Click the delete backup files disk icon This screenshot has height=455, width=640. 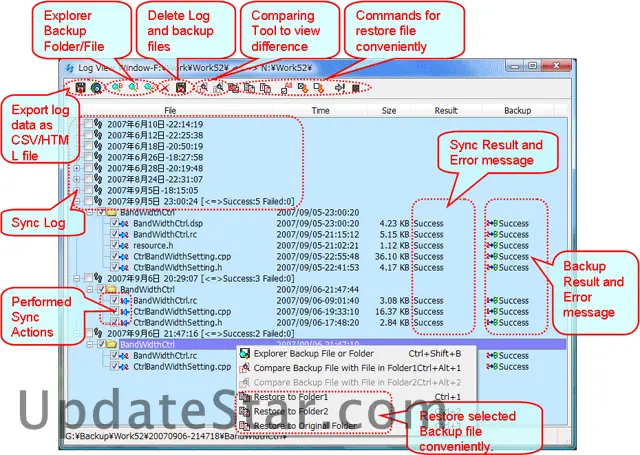point(181,88)
